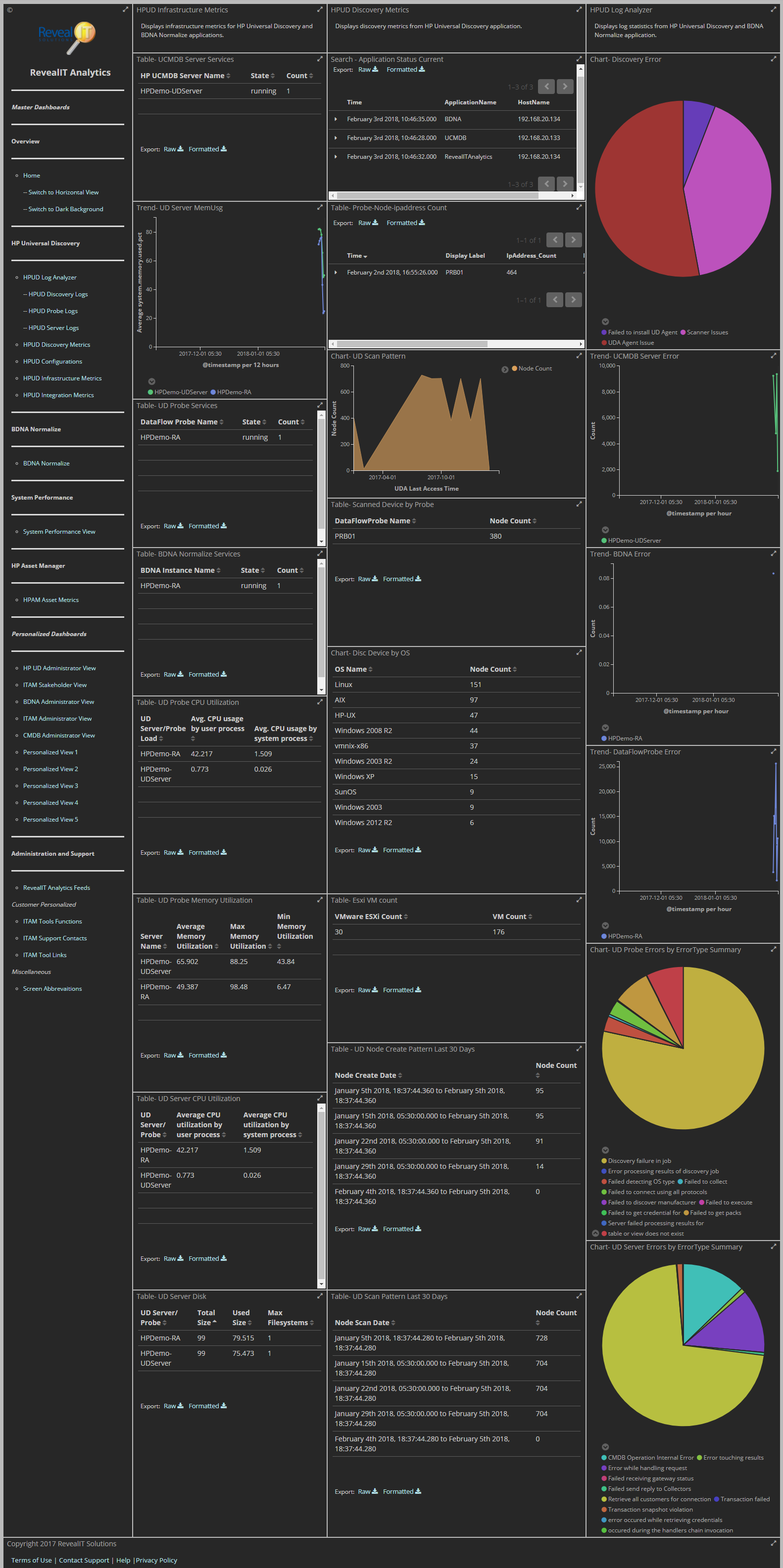Toggle Scanner Issues legend entry
The height and width of the screenshot is (1568, 783).
[x=704, y=332]
